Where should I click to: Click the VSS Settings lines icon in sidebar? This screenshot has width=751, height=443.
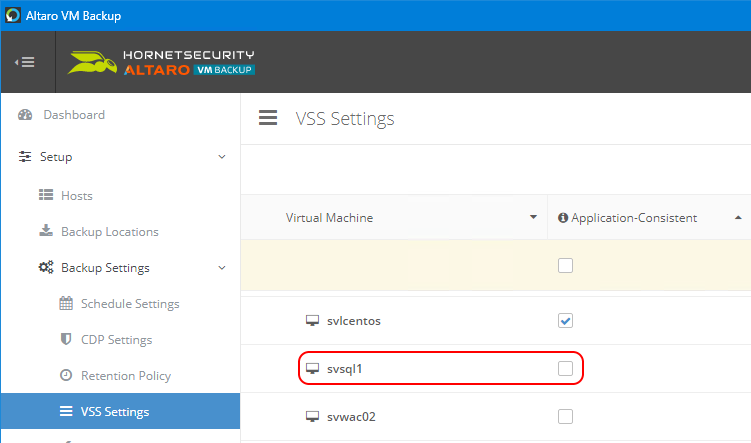click(x=66, y=411)
